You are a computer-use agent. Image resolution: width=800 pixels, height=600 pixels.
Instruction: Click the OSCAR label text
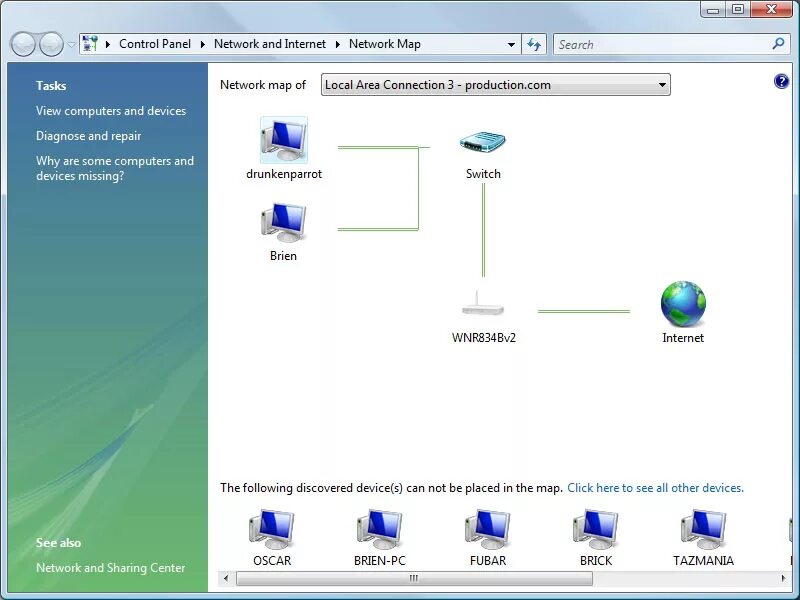pos(272,561)
